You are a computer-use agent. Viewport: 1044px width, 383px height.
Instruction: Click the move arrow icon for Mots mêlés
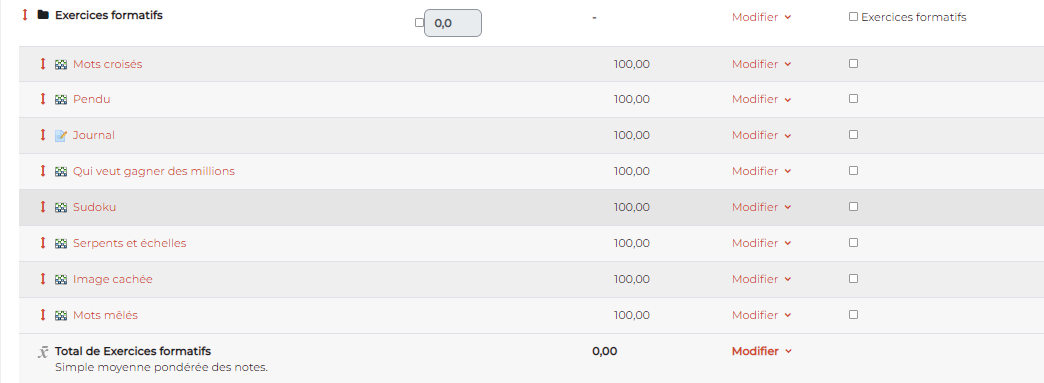click(x=43, y=314)
